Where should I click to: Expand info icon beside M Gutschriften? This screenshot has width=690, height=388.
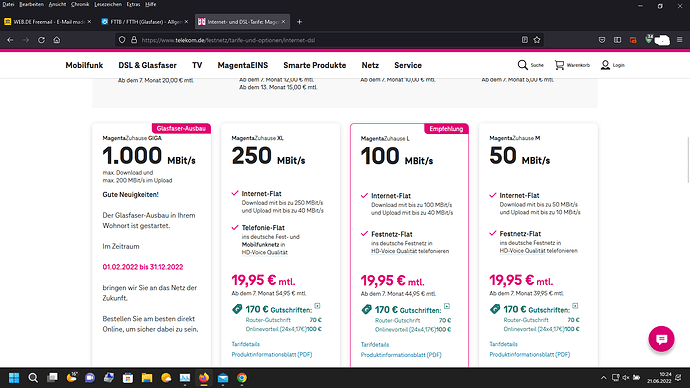pos(575,306)
